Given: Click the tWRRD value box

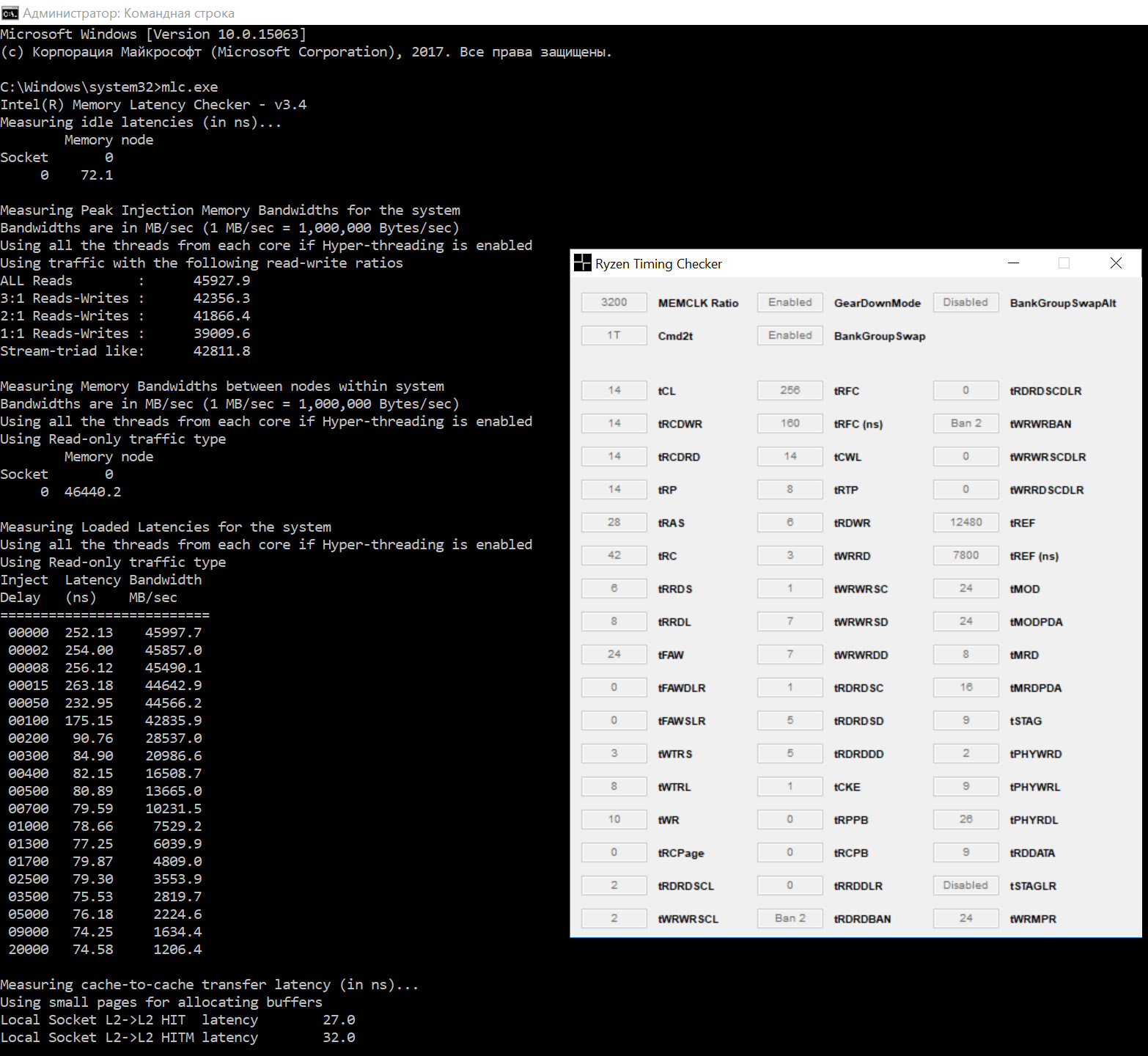Looking at the screenshot, I should point(790,555).
